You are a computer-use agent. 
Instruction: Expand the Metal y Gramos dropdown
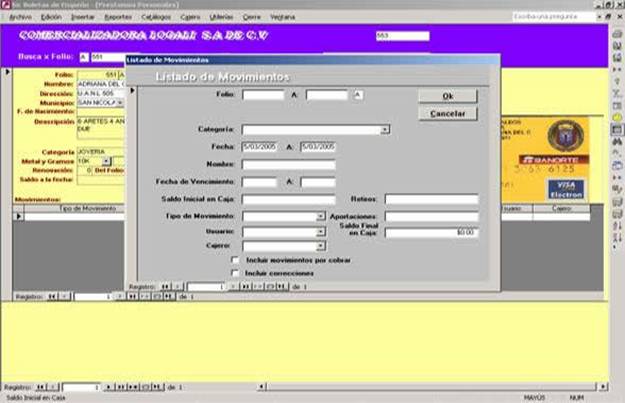pyautogui.click(x=106, y=161)
